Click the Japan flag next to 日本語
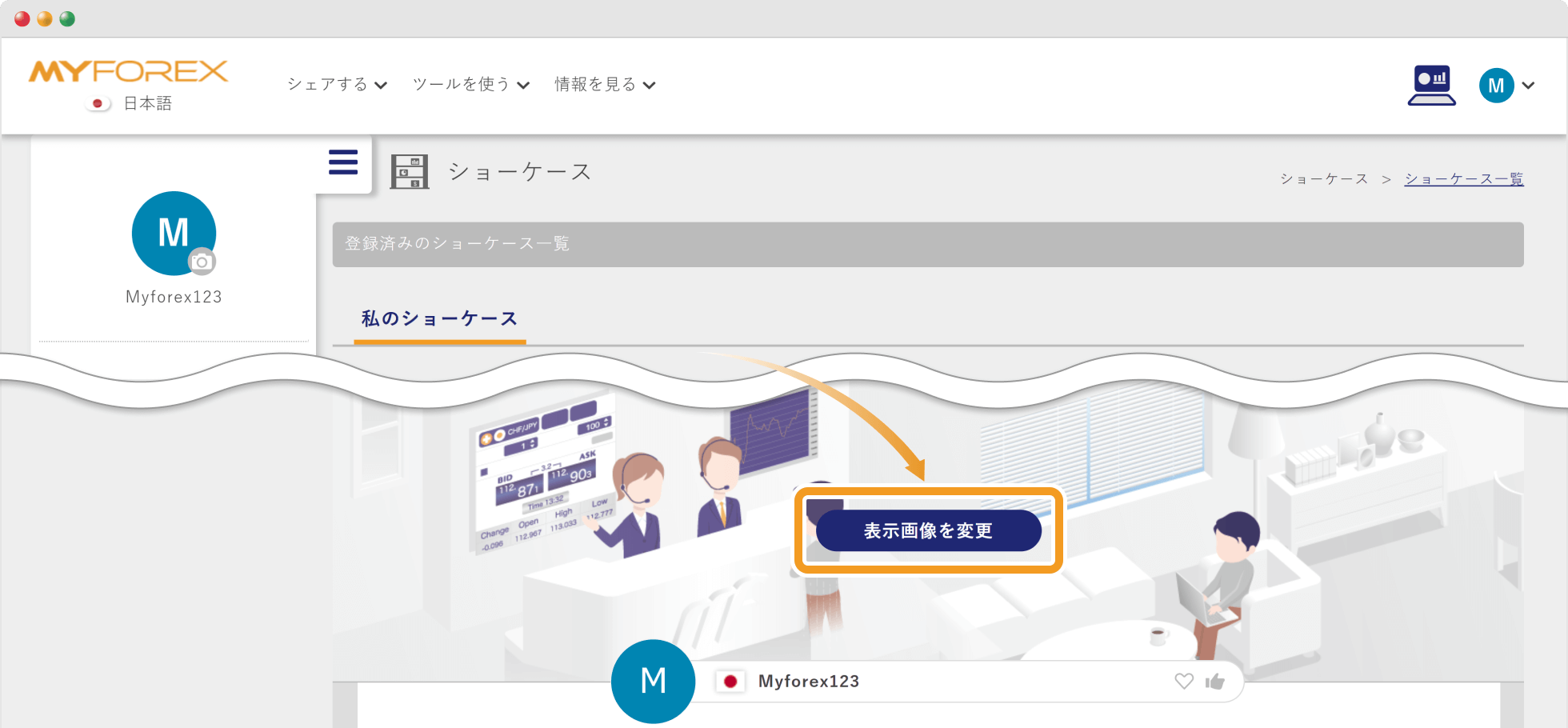Screen dimensions: 1568x728 pos(97,102)
